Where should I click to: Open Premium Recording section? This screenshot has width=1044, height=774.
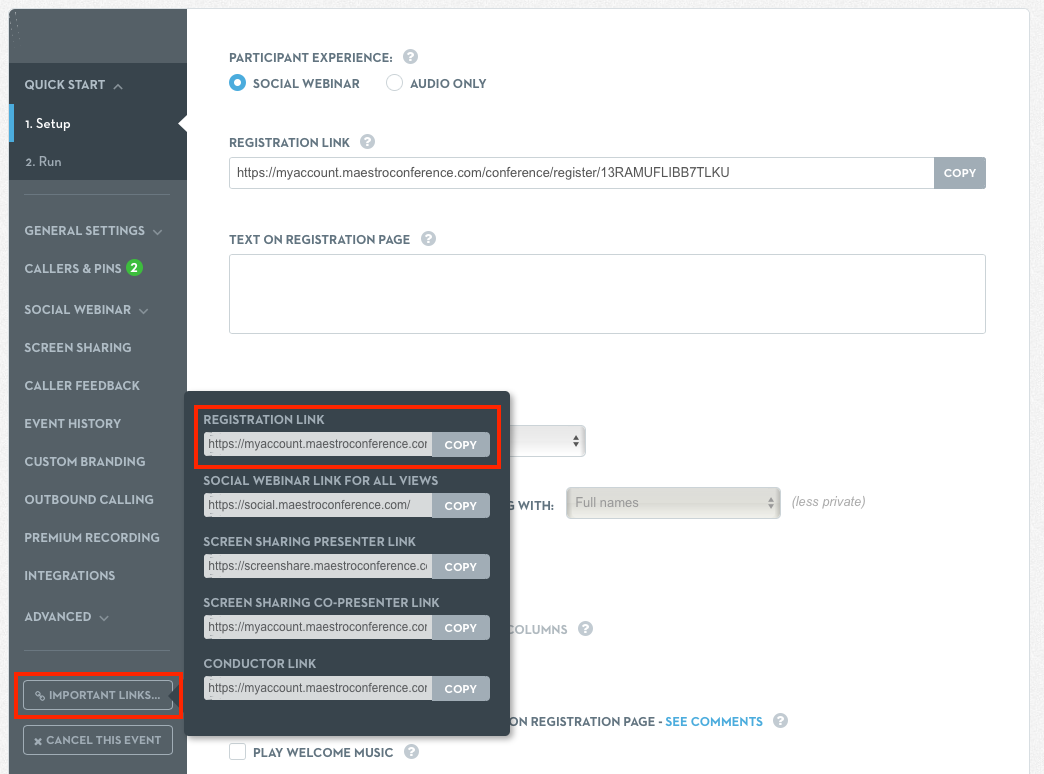[x=92, y=538]
